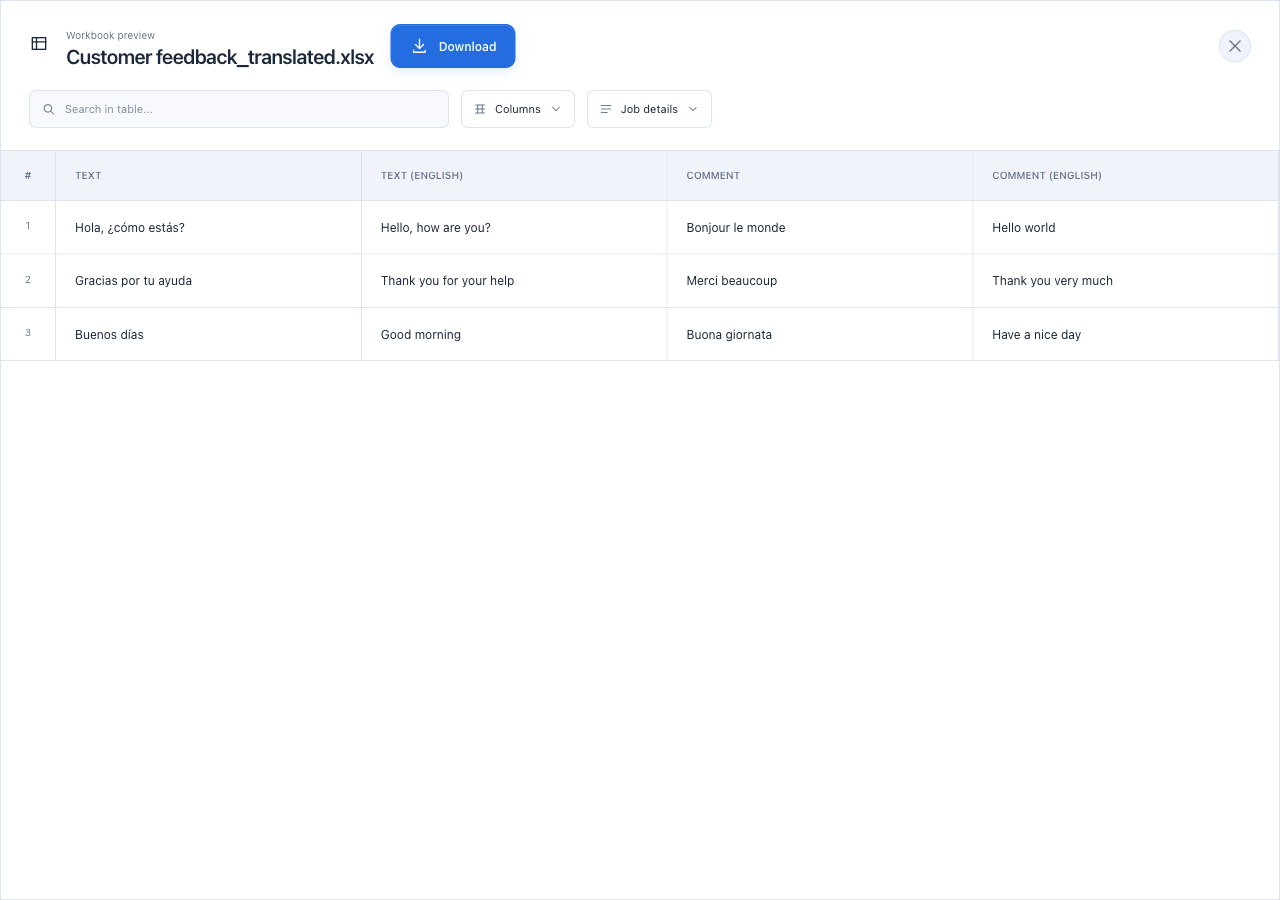Viewport: 1280px width, 900px height.
Task: Select the cell "Hello world"
Action: (x=1125, y=228)
